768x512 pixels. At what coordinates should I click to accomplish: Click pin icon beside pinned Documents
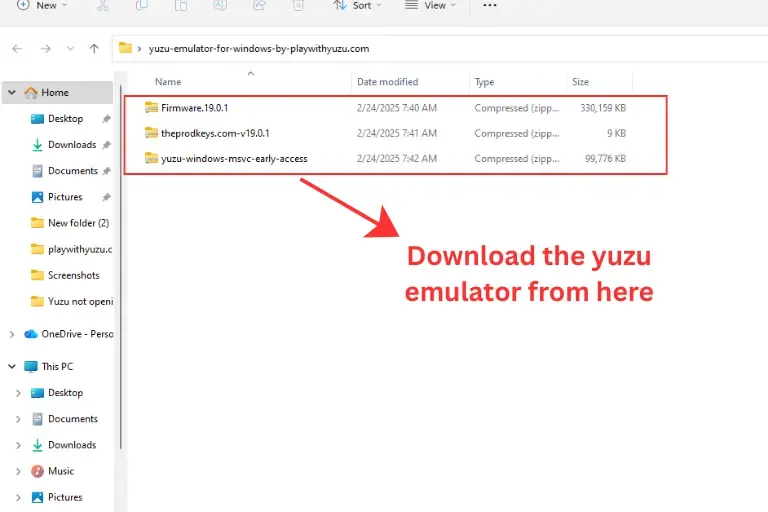106,171
